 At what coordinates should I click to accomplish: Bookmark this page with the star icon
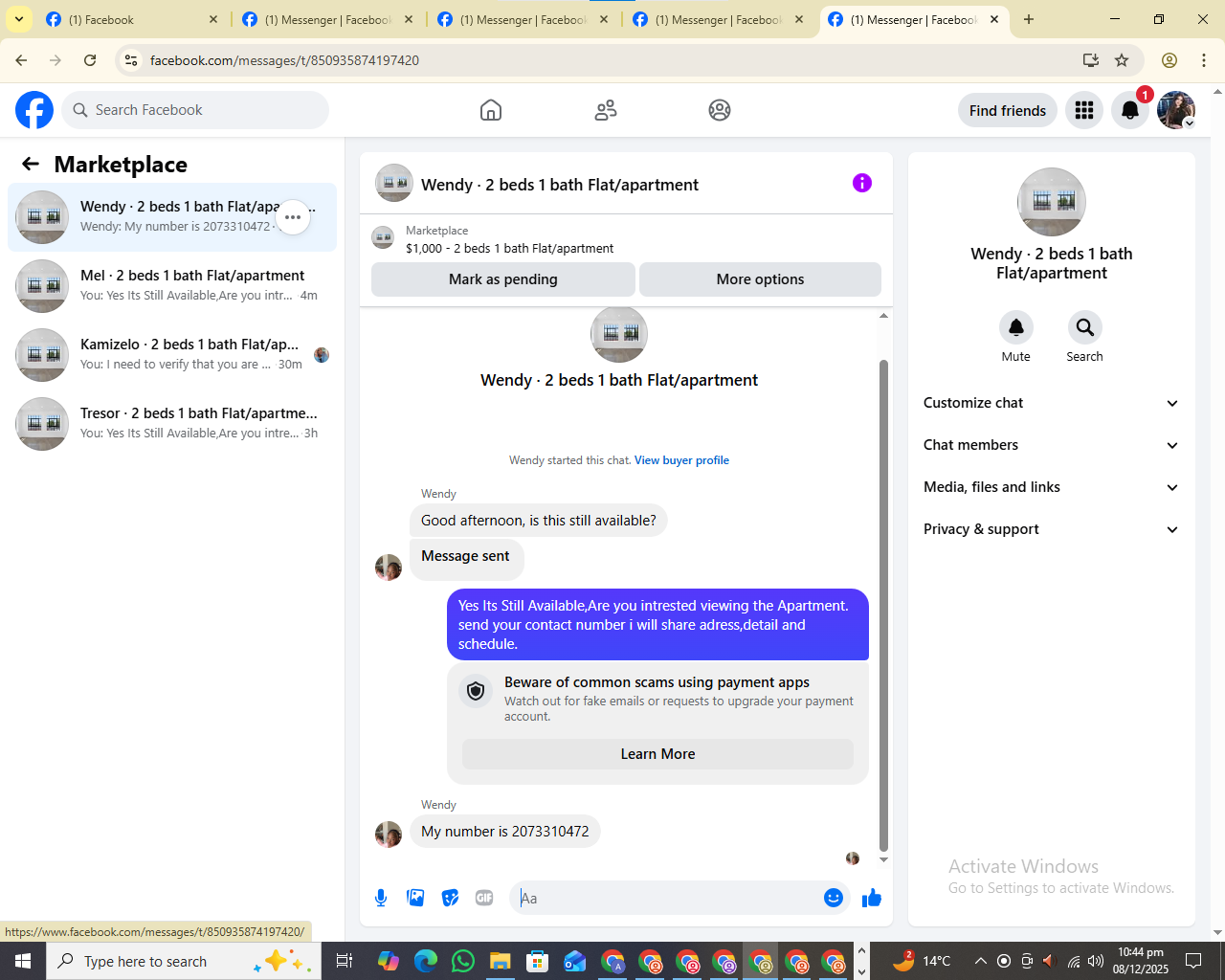(1122, 60)
